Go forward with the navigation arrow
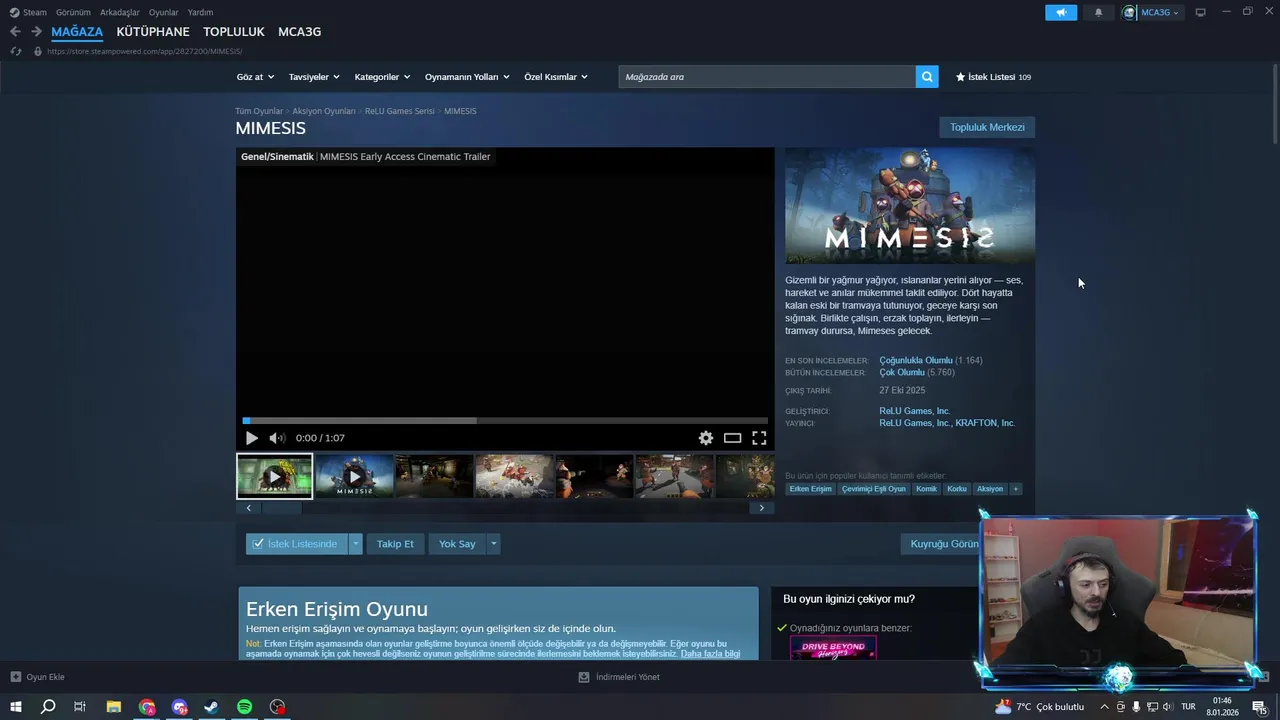 (x=36, y=31)
